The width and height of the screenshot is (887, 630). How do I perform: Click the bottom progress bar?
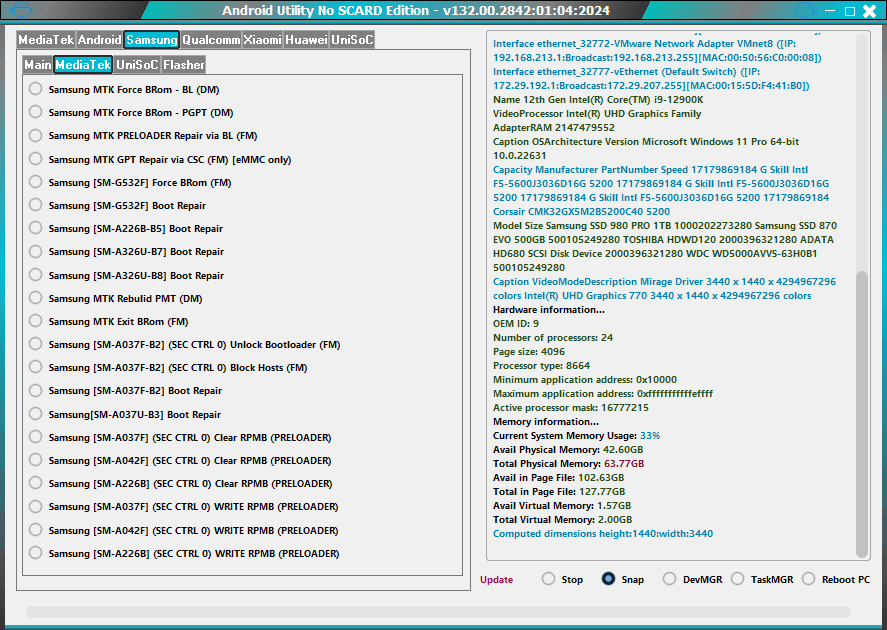coord(438,611)
